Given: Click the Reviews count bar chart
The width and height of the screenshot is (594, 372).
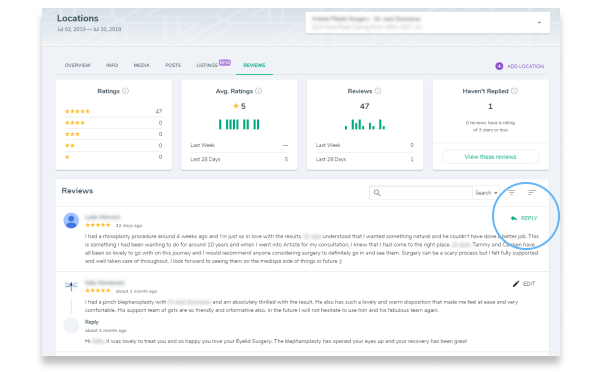Looking at the screenshot, I should [x=365, y=124].
